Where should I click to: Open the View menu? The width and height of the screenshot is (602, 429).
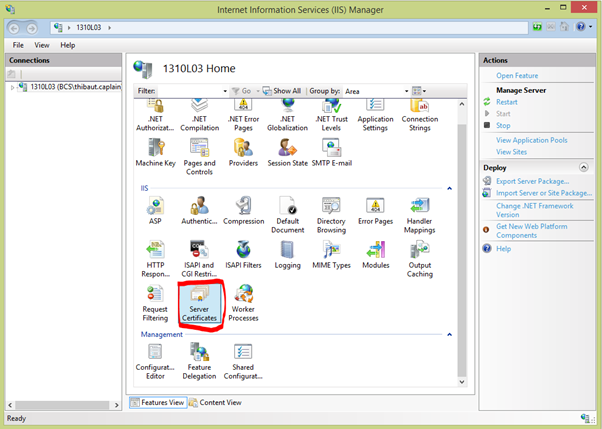pyautogui.click(x=42, y=45)
